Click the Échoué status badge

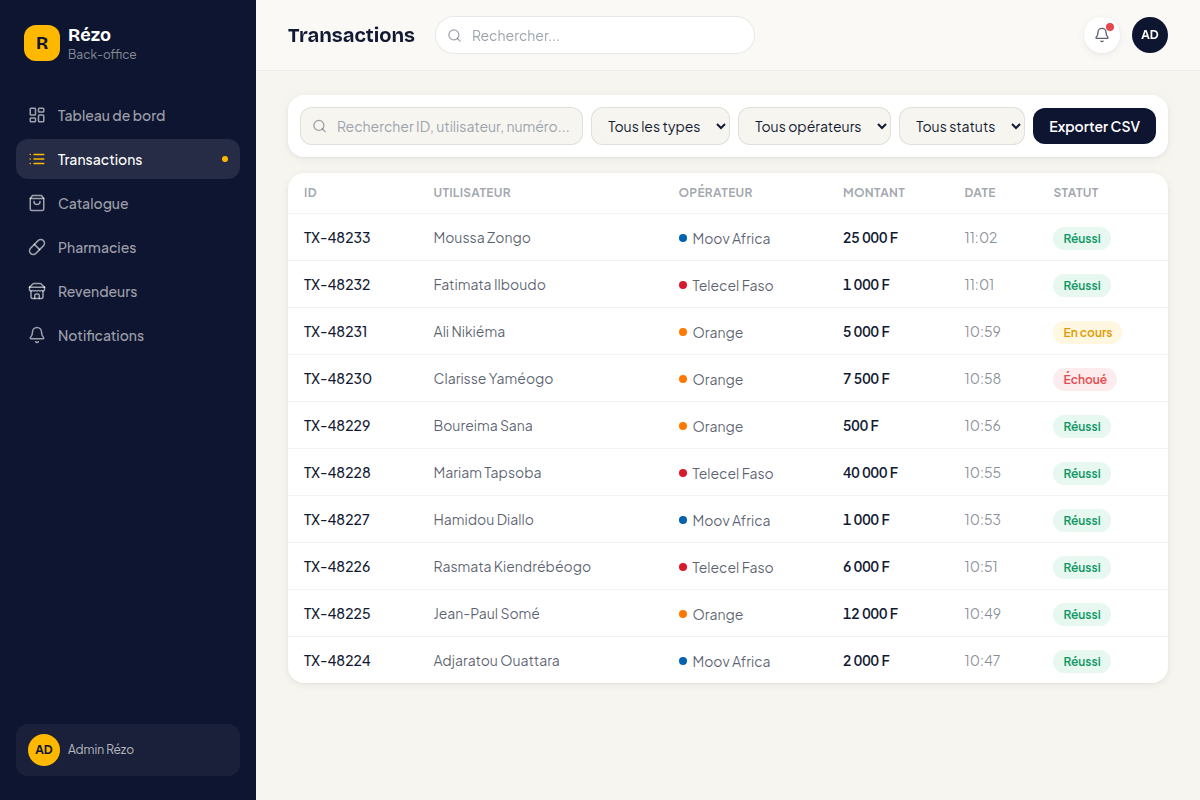1085,379
